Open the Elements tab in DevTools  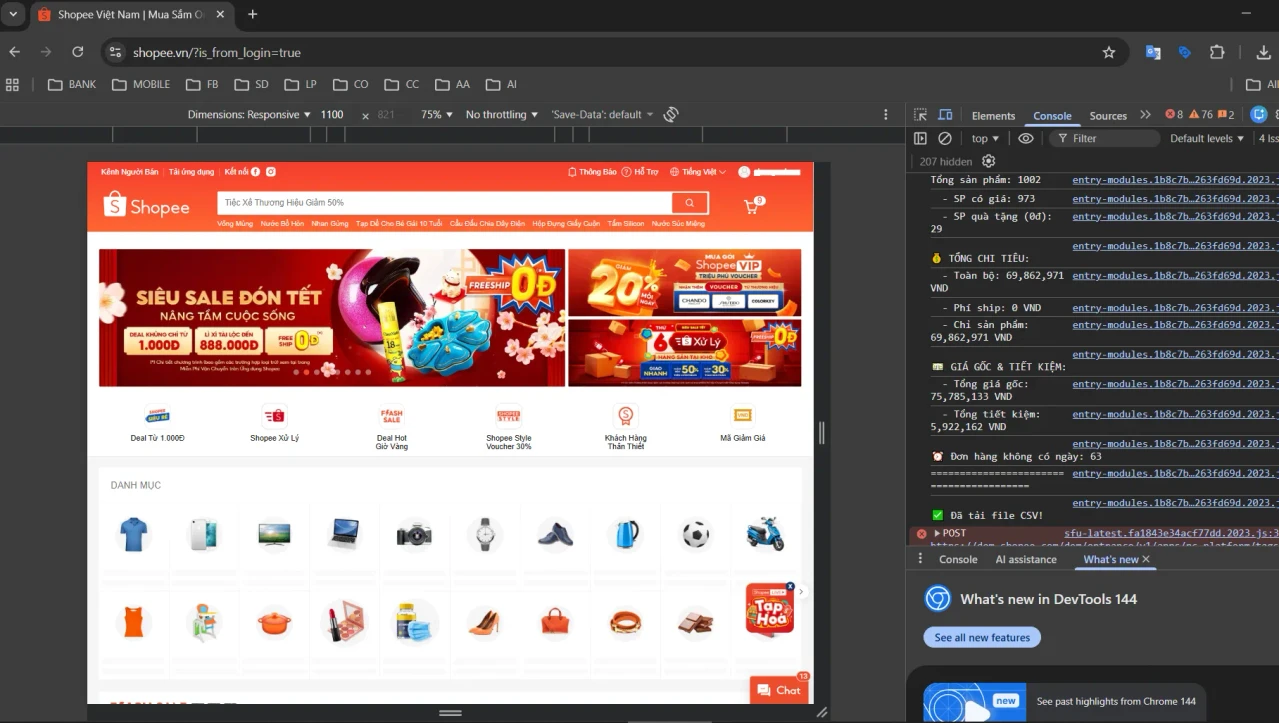(993, 116)
